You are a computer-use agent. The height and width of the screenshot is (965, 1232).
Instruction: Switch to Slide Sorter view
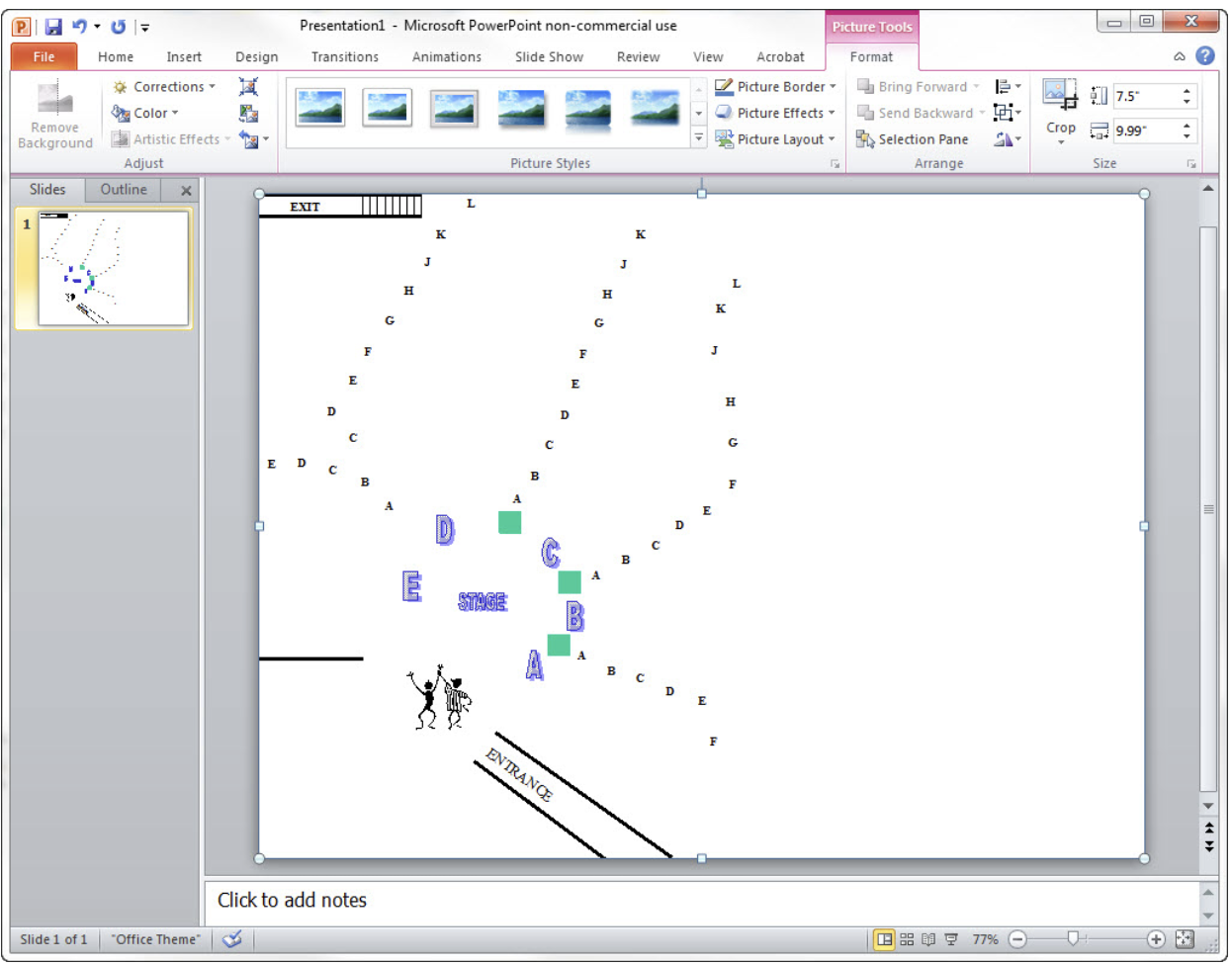[907, 939]
